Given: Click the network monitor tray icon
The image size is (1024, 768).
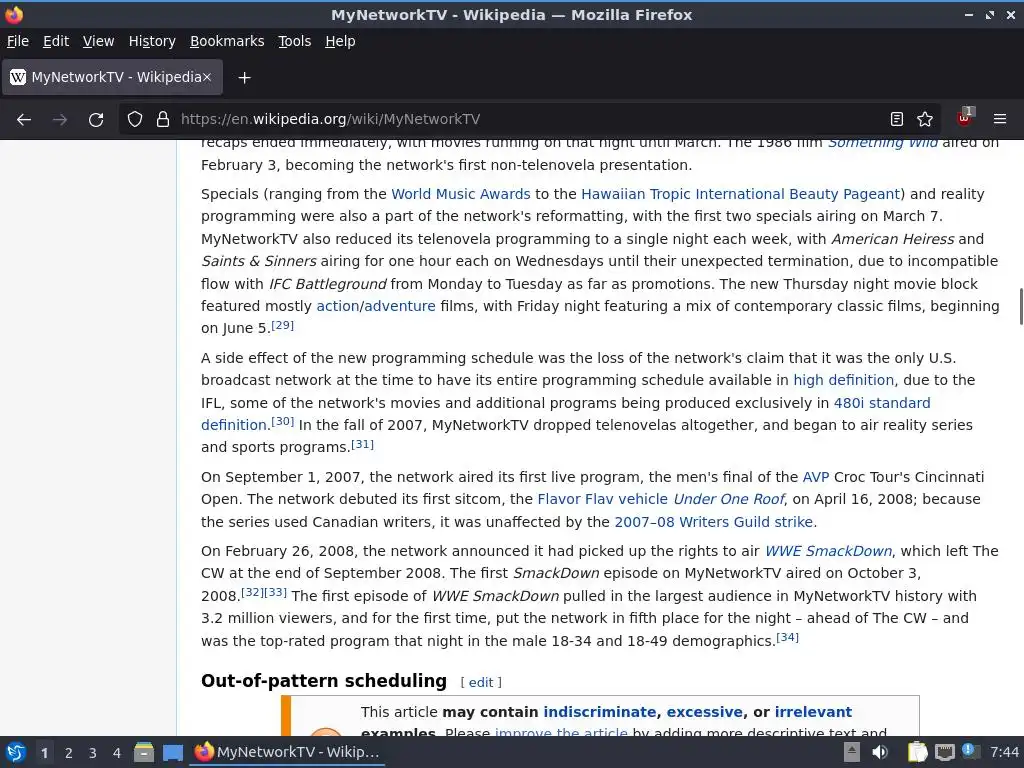Looking at the screenshot, I should coord(944,752).
